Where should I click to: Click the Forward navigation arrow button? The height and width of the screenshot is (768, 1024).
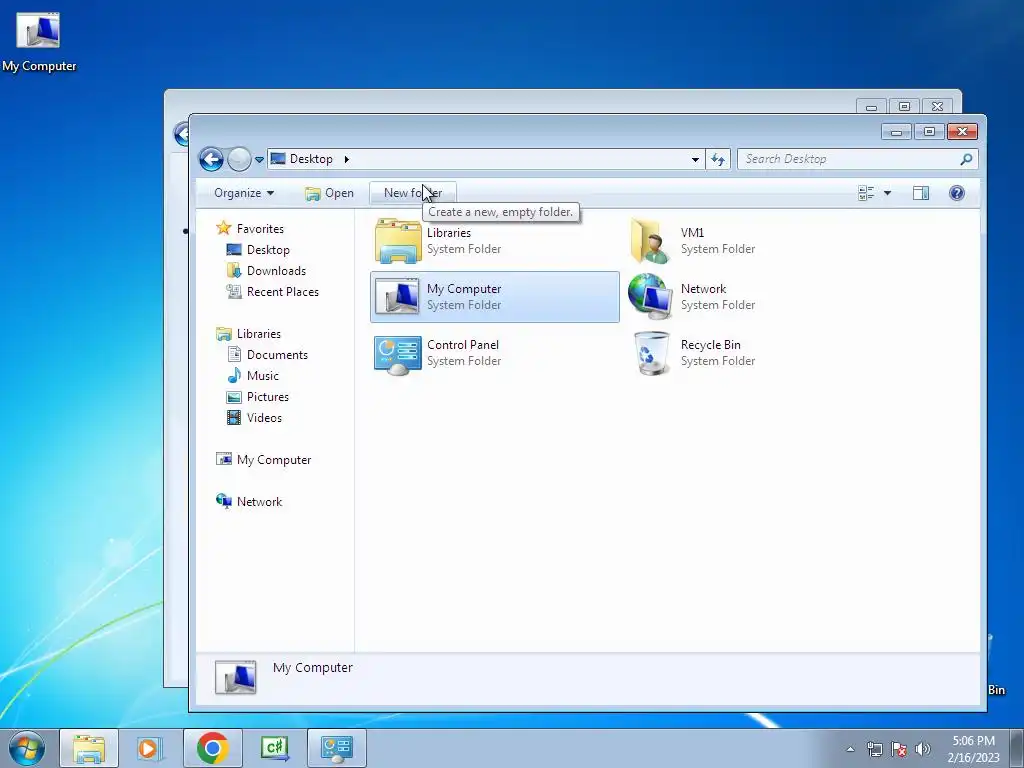pyautogui.click(x=239, y=159)
